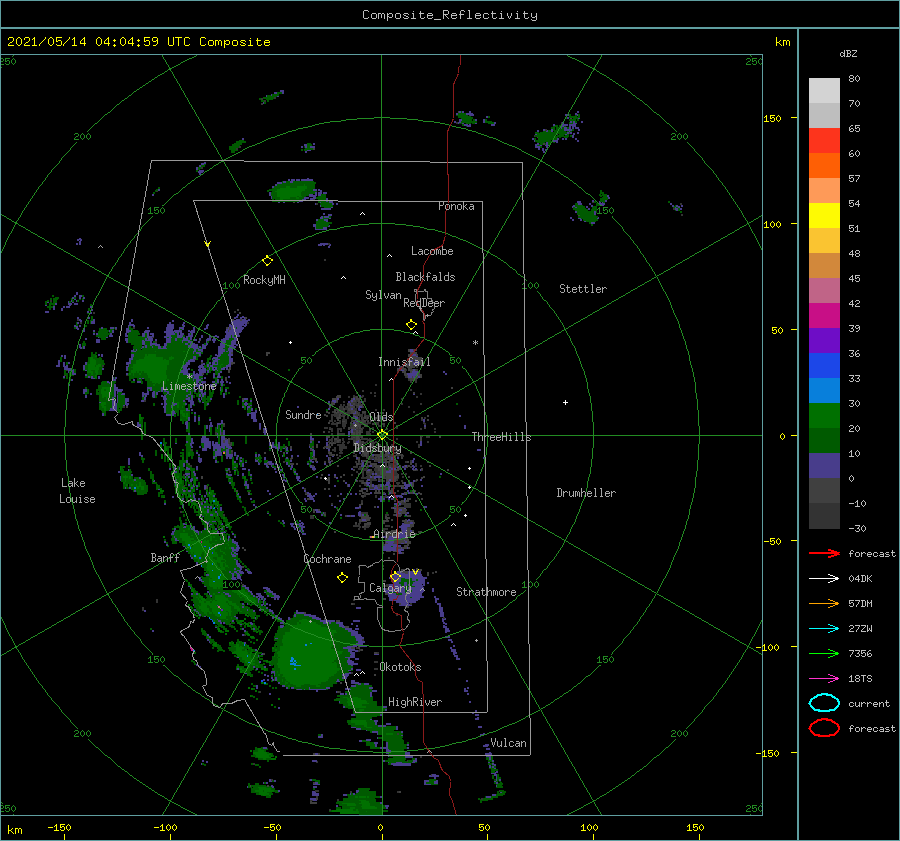This screenshot has width=900, height=841.
Task: Click the HighRiver label
Action: click(415, 702)
